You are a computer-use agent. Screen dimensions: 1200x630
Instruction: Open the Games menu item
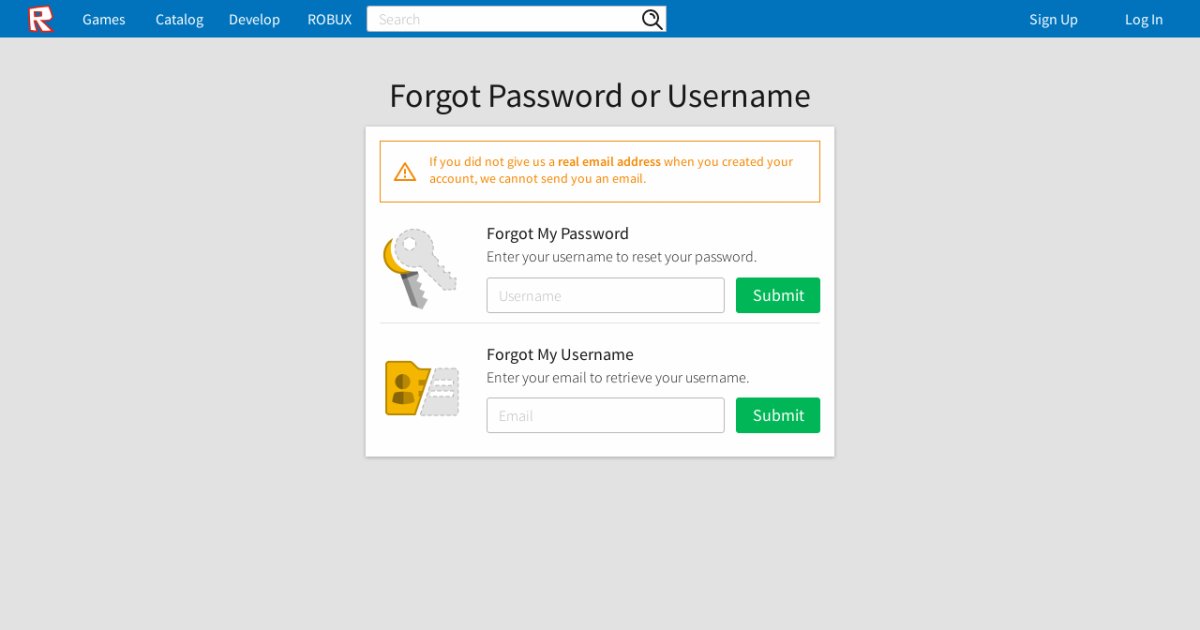click(x=104, y=19)
